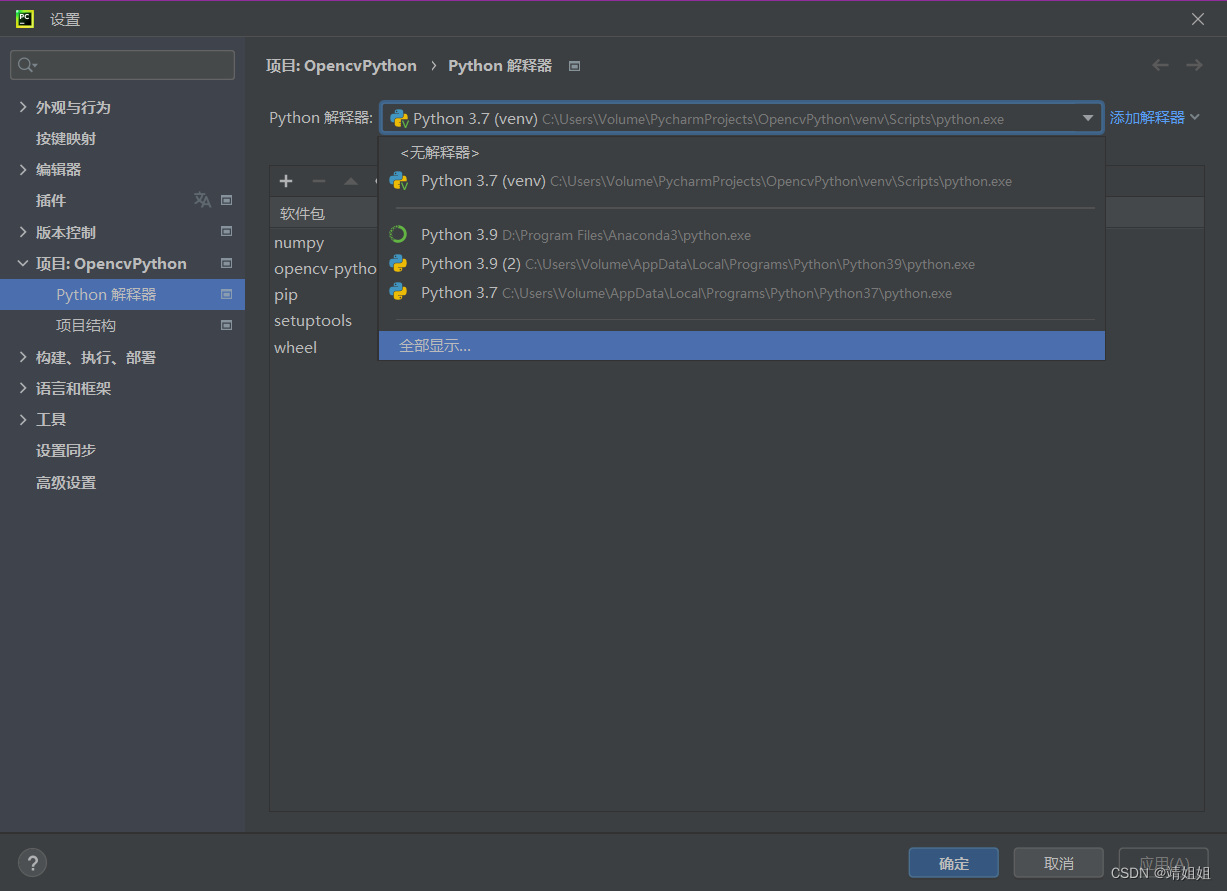Click the Anaconda icon beside Python 3.9
Image resolution: width=1227 pixels, height=891 pixels.
coord(397,233)
